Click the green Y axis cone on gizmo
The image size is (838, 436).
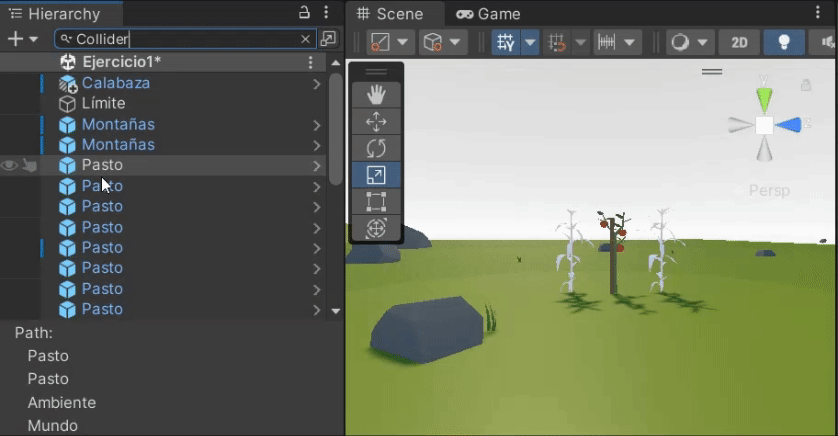tap(765, 98)
